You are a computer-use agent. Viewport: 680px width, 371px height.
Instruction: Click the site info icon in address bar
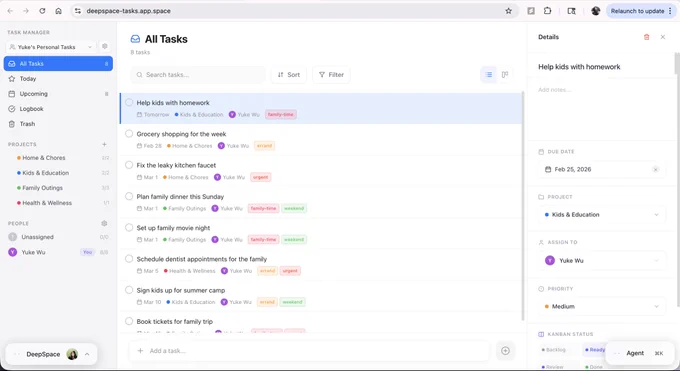tap(78, 11)
